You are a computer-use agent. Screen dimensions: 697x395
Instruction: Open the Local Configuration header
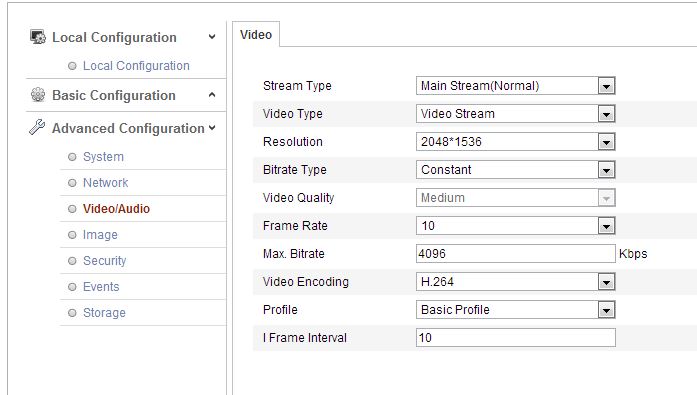pos(114,37)
